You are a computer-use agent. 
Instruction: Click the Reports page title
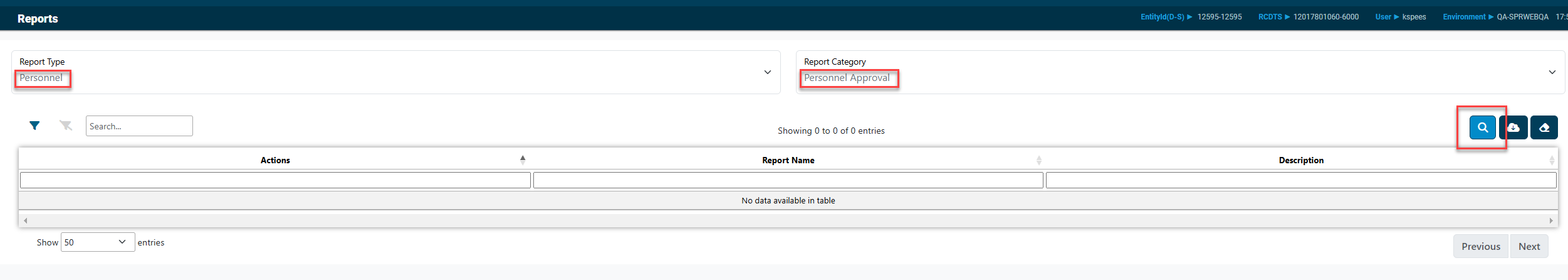(x=38, y=19)
